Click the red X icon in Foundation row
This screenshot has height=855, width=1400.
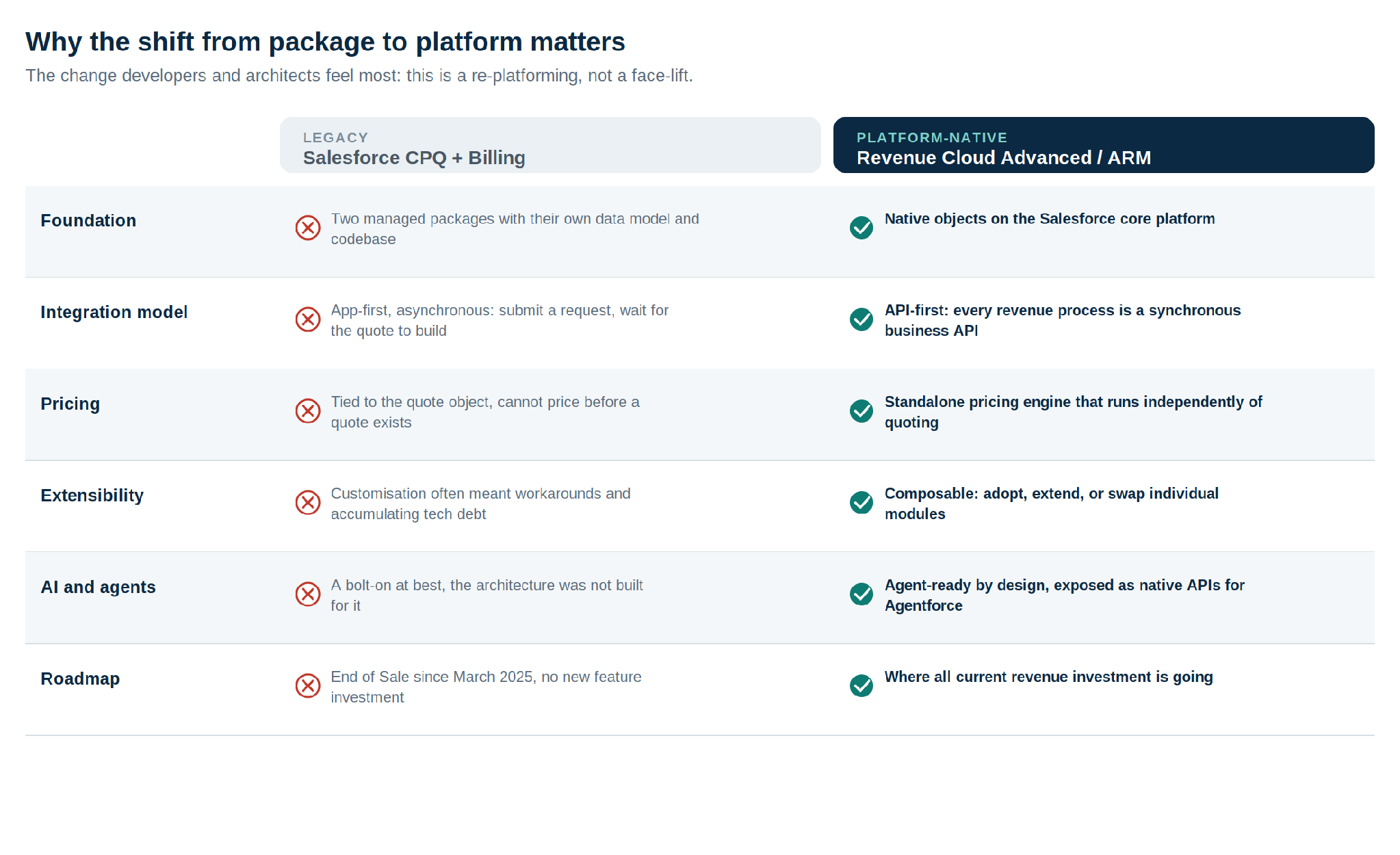(308, 228)
